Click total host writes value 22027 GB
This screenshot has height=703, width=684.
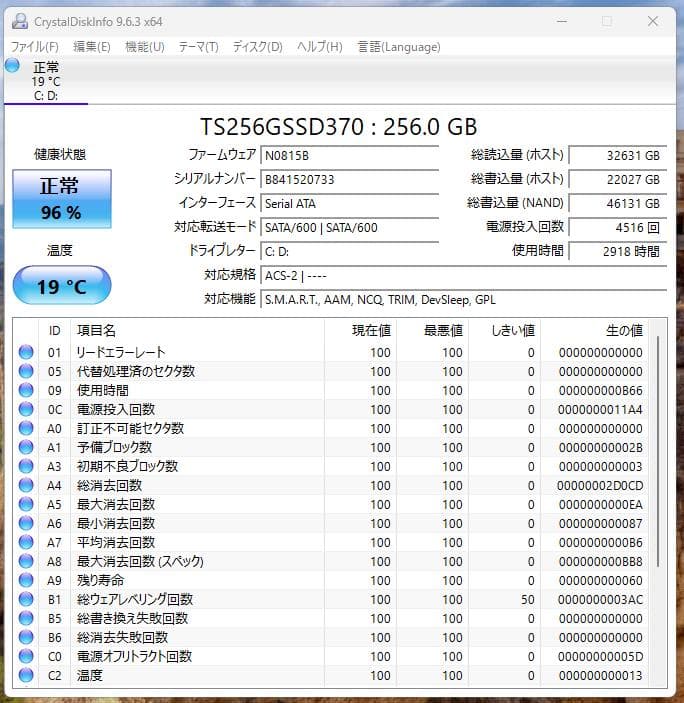point(618,179)
